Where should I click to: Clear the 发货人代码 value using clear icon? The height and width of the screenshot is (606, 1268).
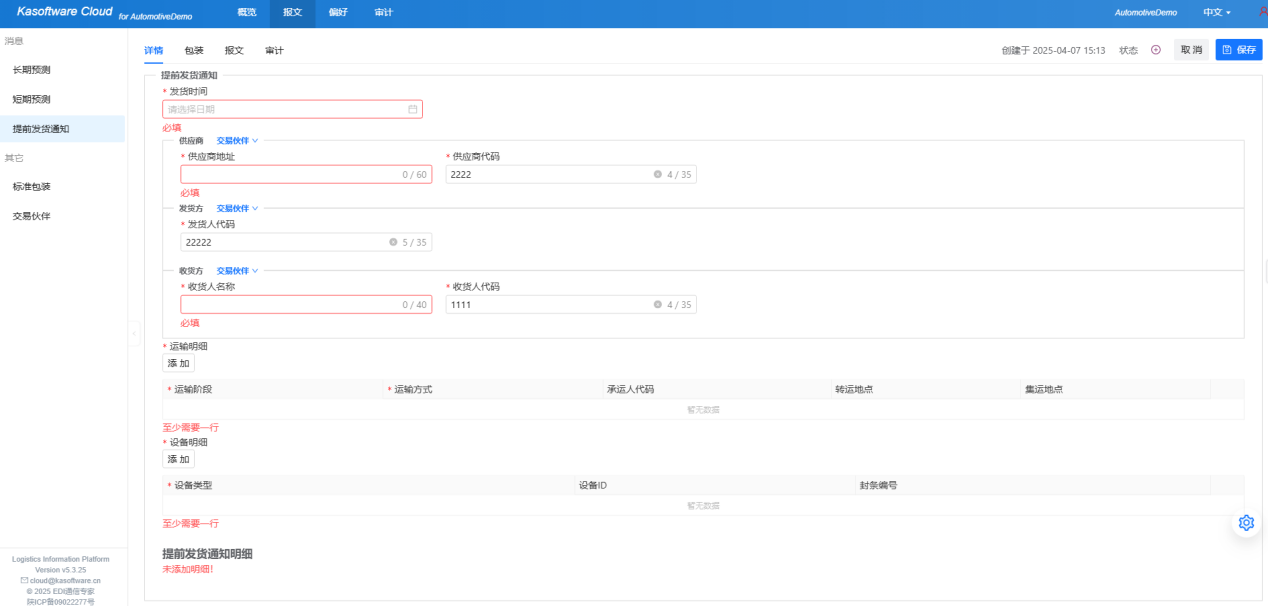393,242
